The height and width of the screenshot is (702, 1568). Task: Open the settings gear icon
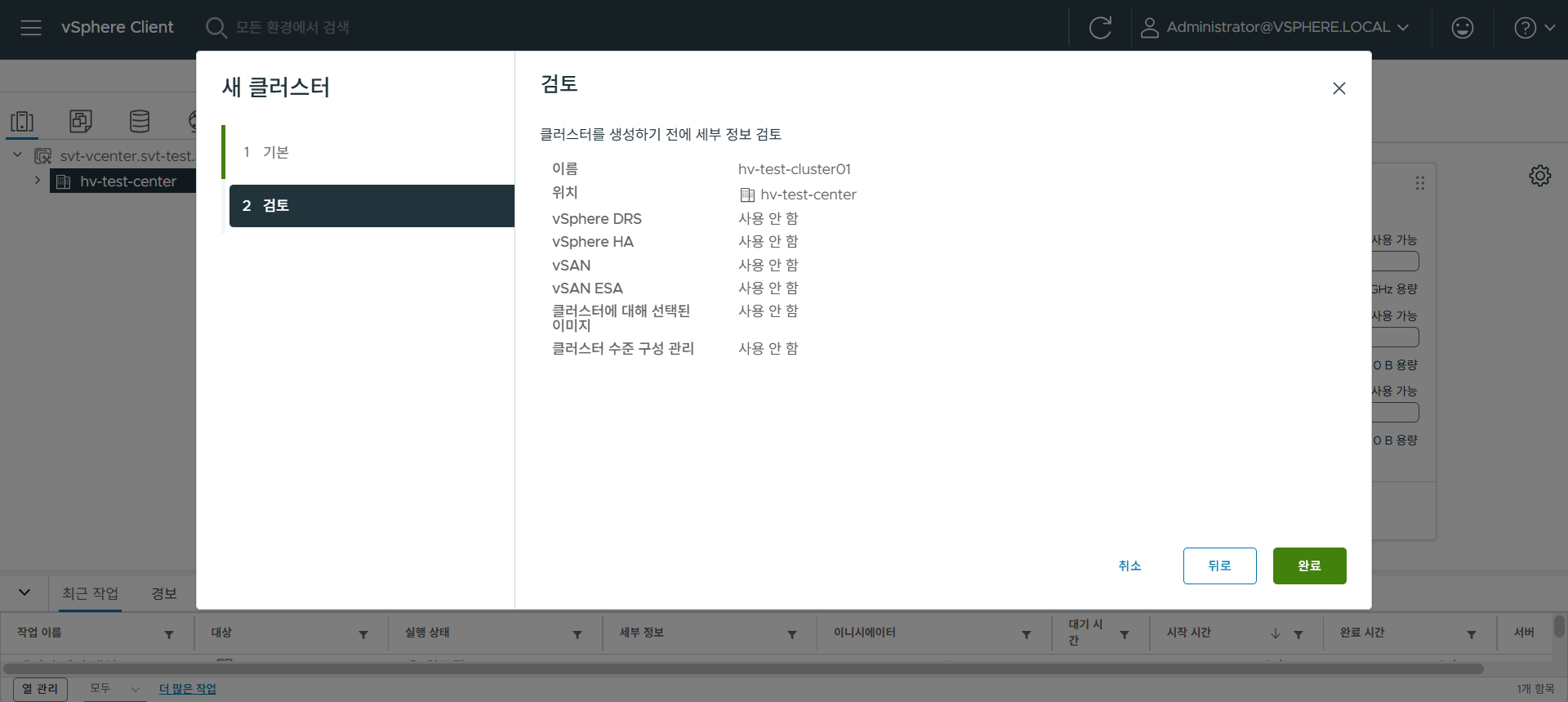pyautogui.click(x=1539, y=176)
